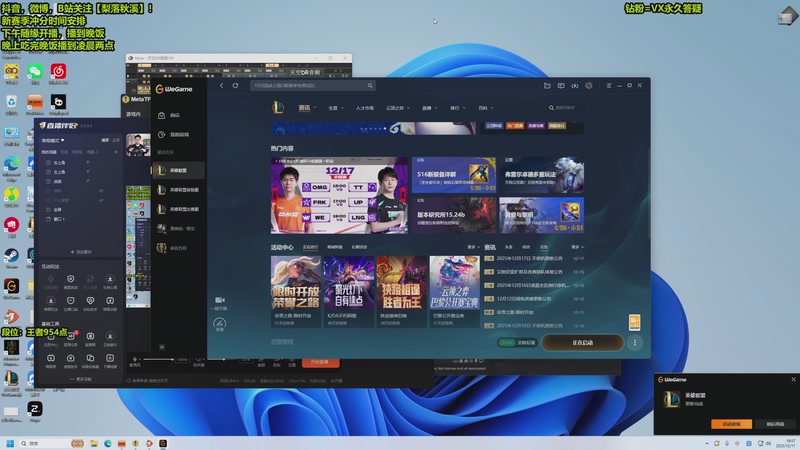Click League of Legends logo in page header
800x450 pixels.
(x=278, y=108)
